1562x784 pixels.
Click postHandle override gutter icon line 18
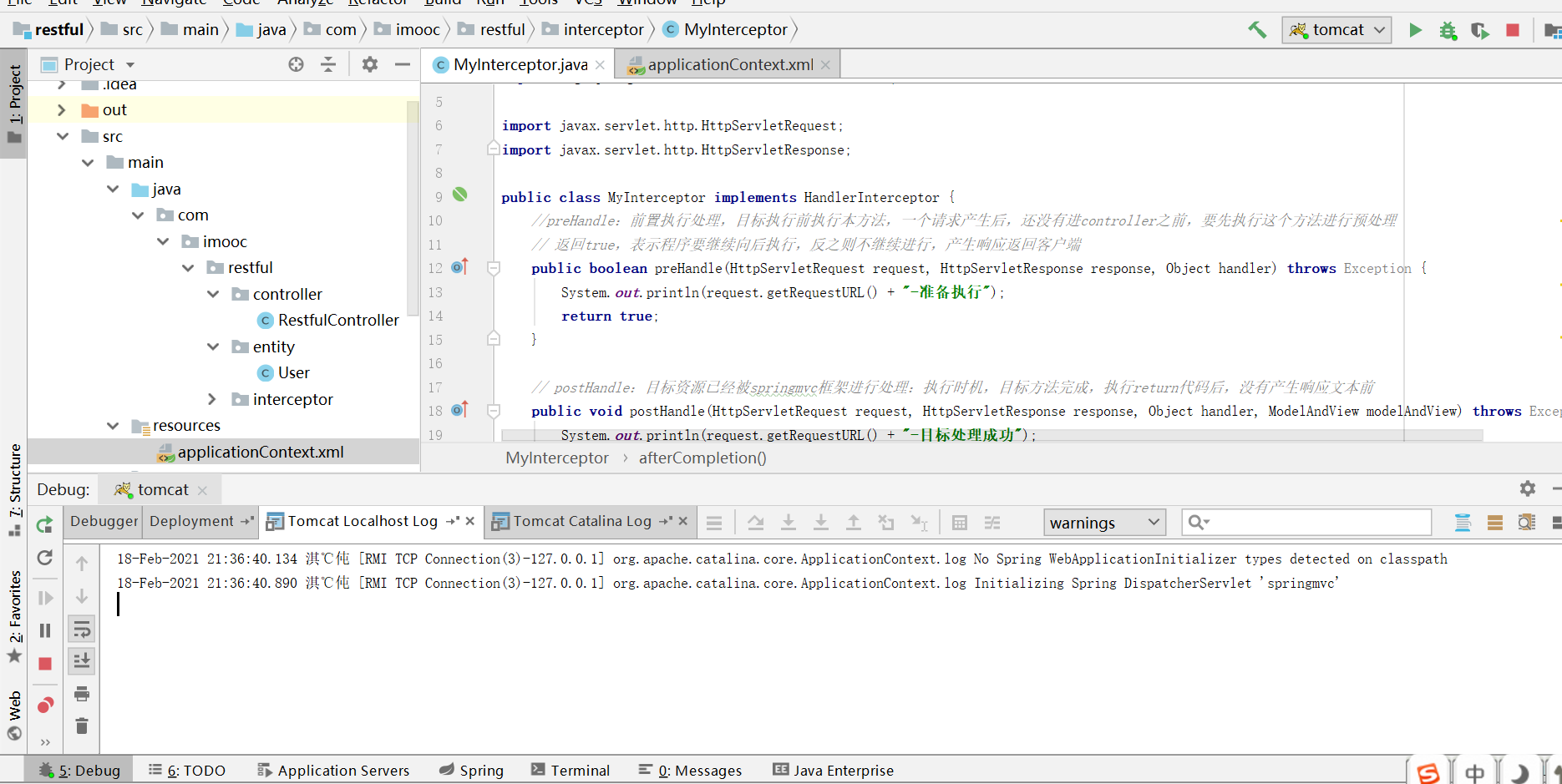[459, 410]
